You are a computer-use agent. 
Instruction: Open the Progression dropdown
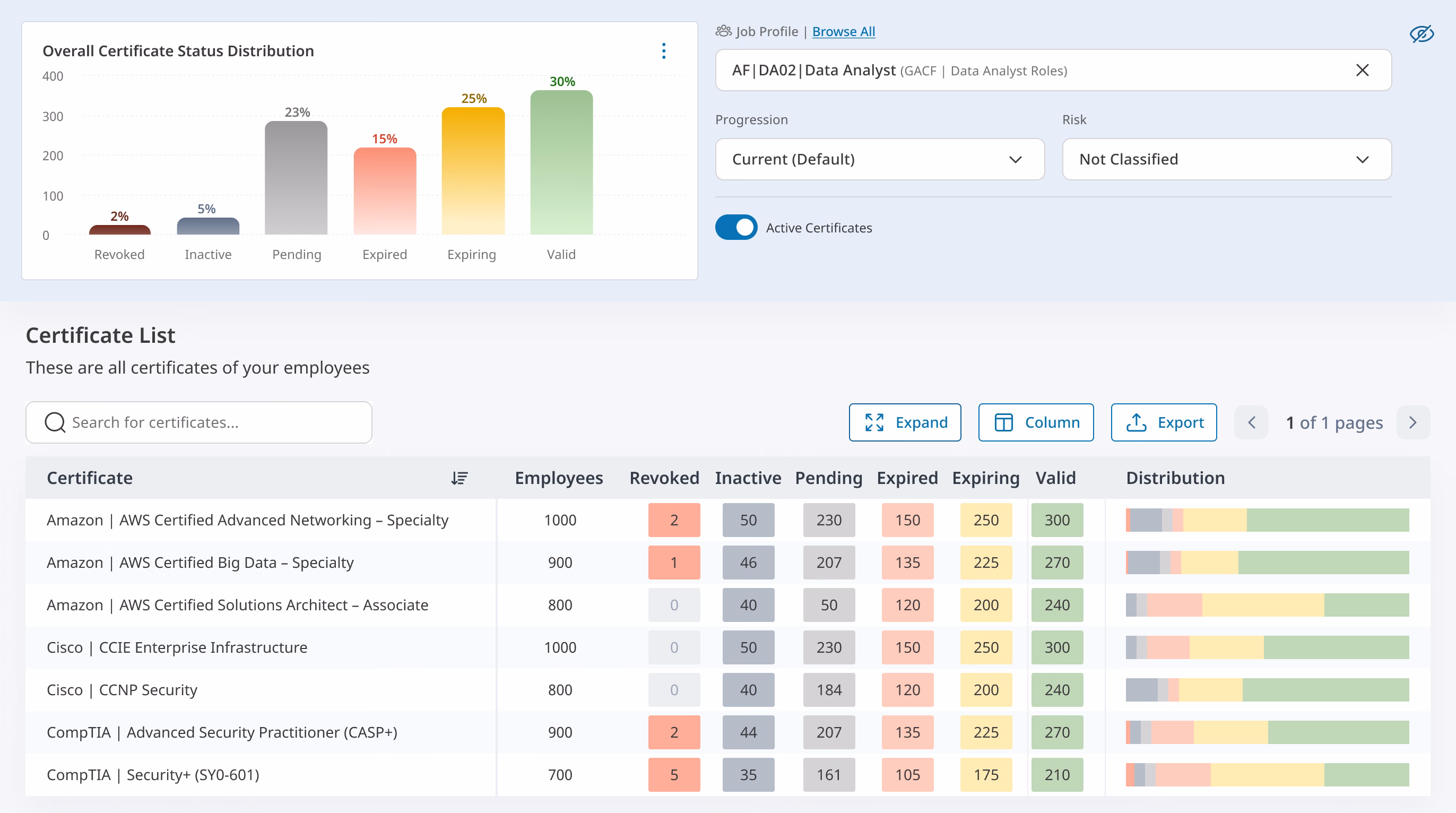(879, 159)
